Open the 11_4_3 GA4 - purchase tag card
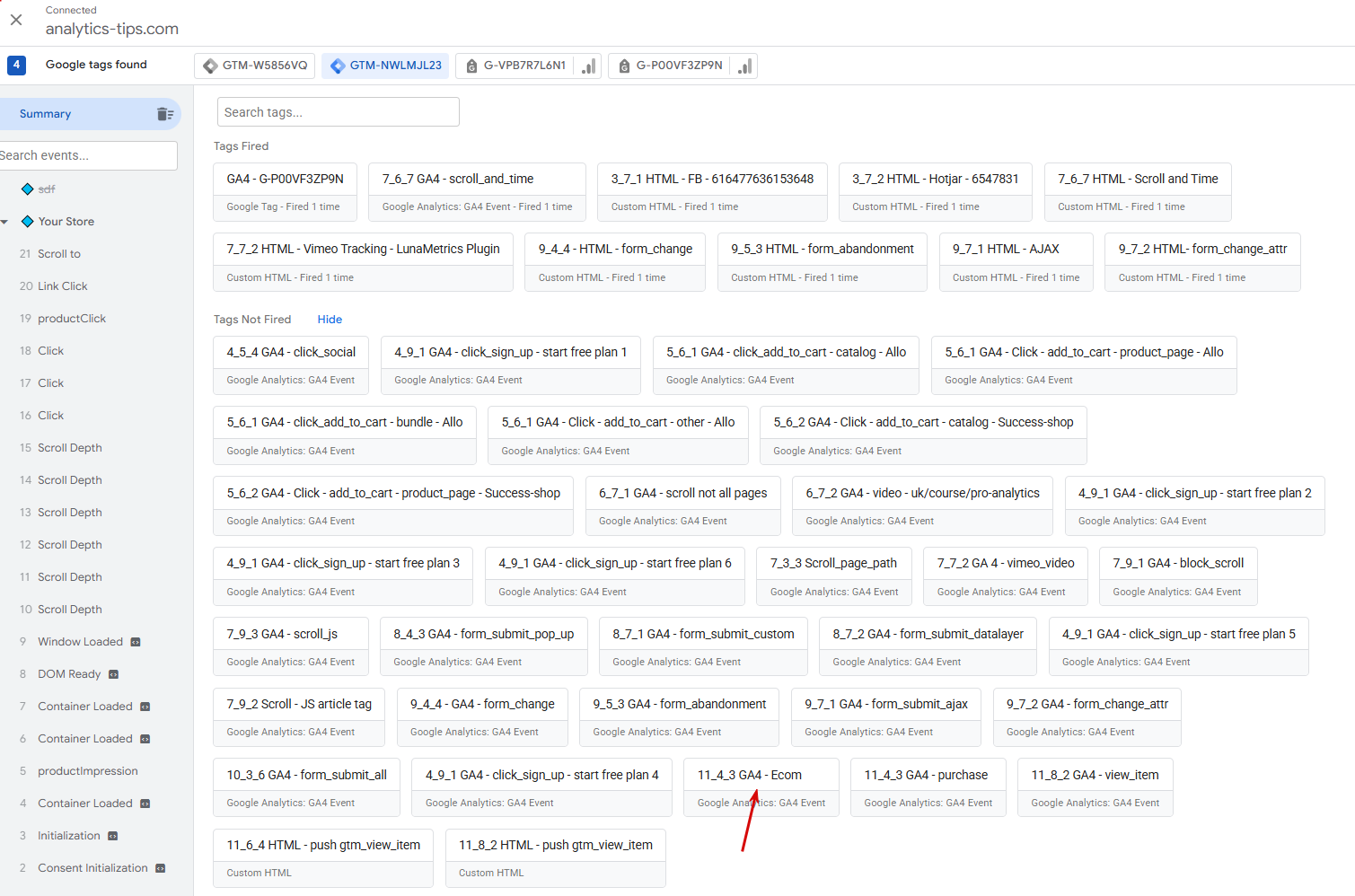Viewport: 1355px width, 896px height. 928,788
